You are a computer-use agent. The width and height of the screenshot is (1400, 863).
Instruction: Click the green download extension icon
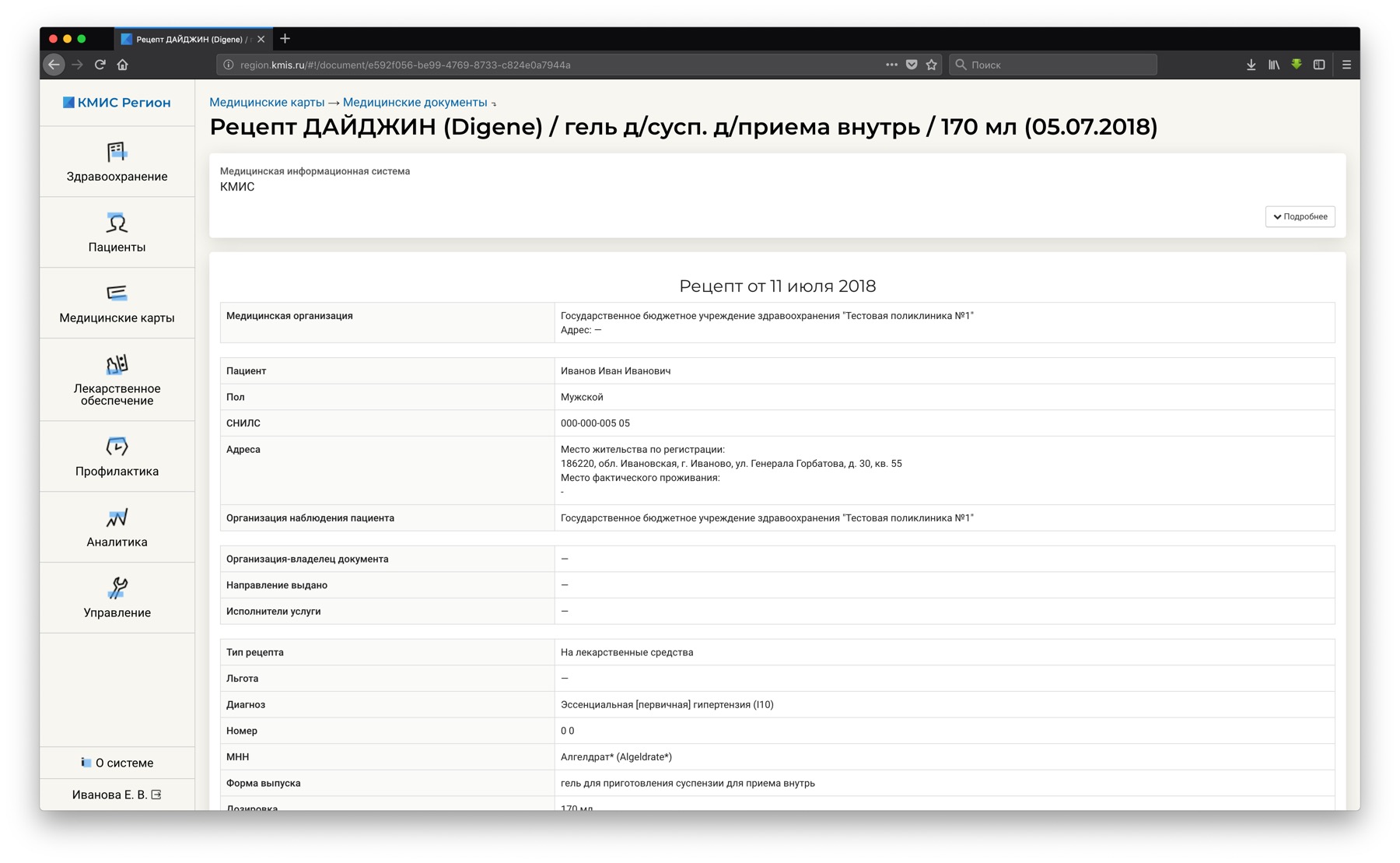pos(1297,64)
